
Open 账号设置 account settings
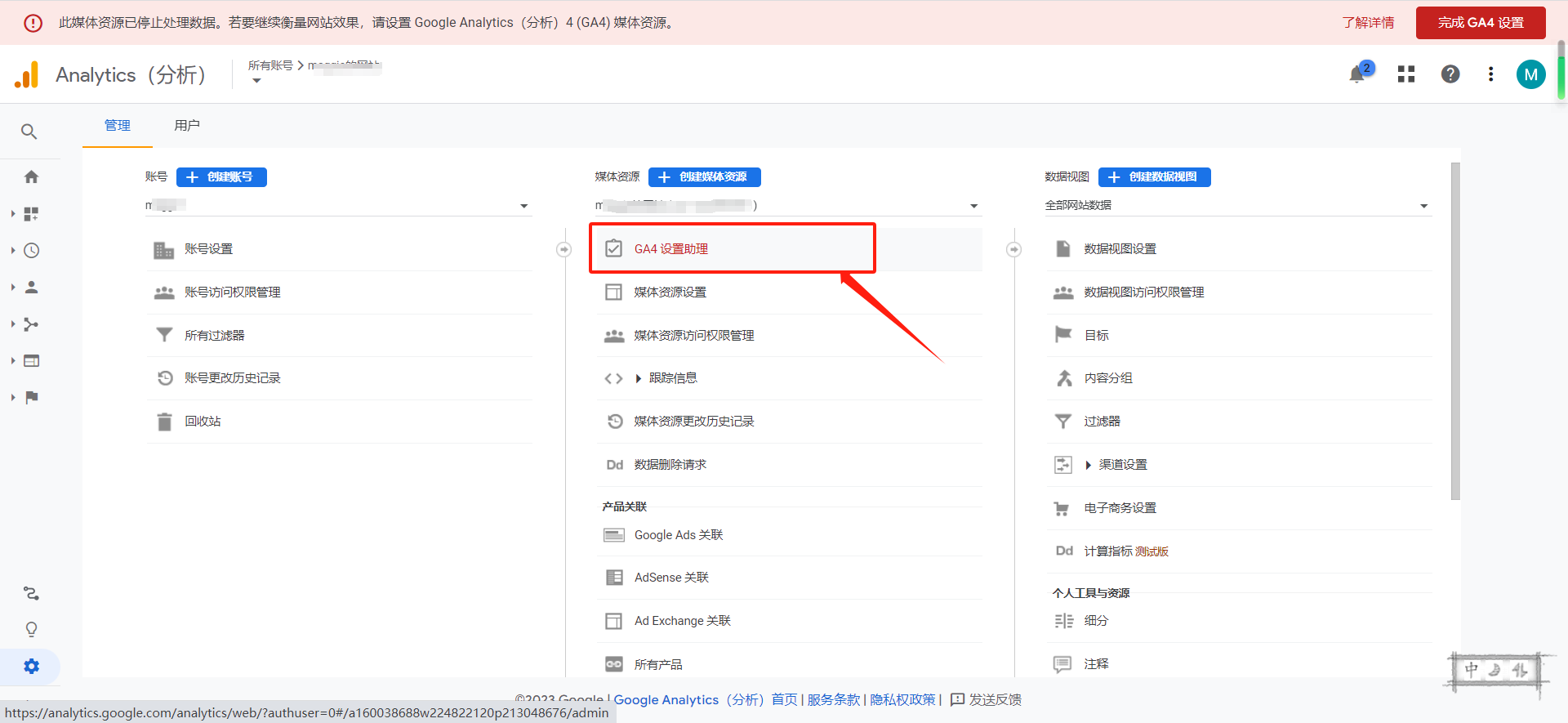[340, 249]
